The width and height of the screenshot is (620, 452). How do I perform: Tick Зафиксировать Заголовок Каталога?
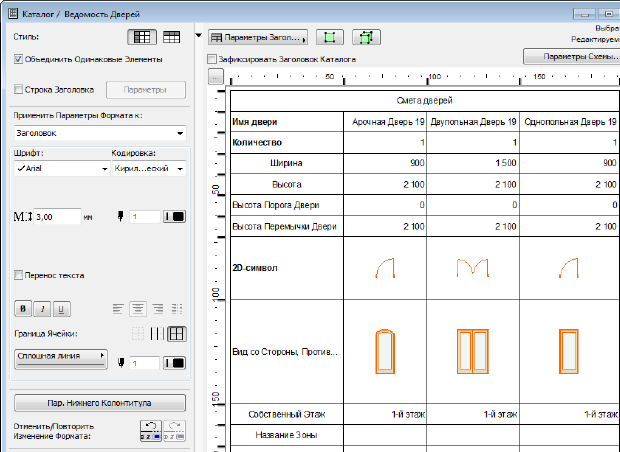[212, 59]
